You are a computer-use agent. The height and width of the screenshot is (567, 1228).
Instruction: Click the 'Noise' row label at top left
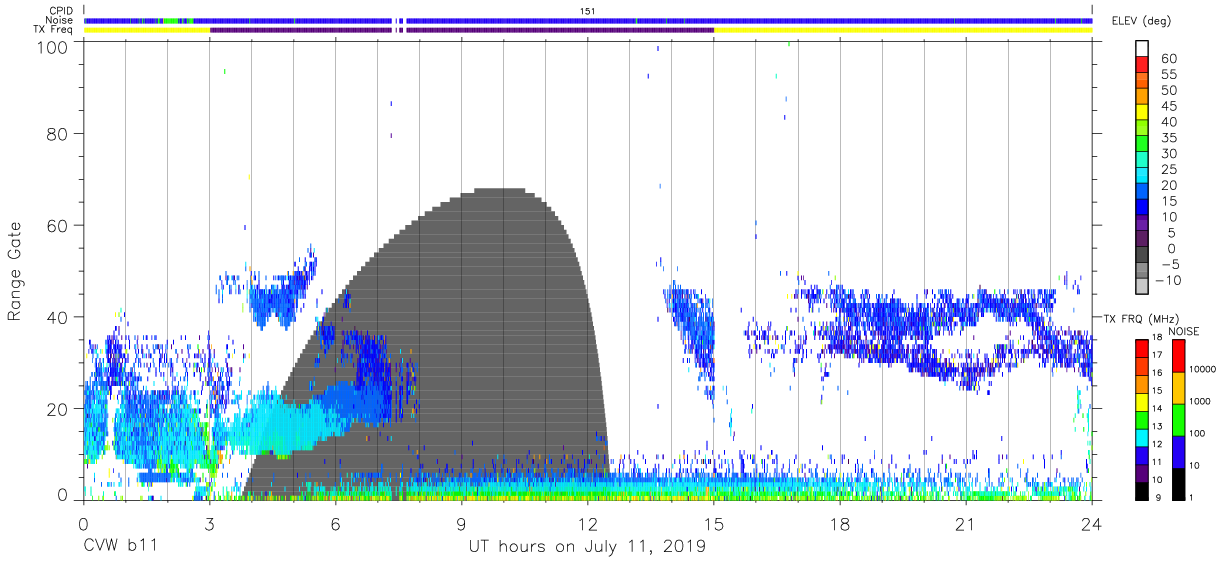tap(60, 20)
